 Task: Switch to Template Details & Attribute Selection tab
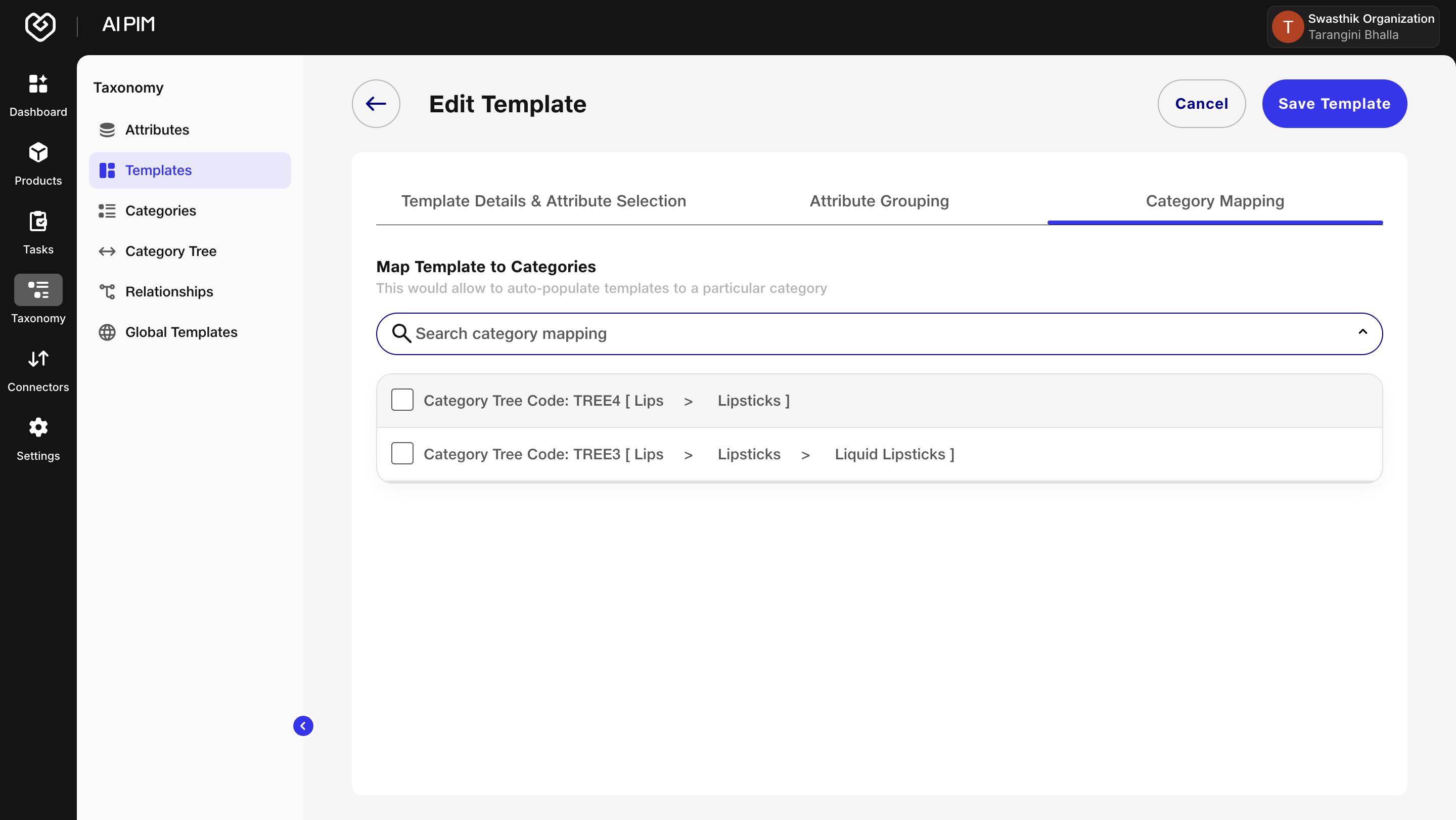[x=544, y=201]
